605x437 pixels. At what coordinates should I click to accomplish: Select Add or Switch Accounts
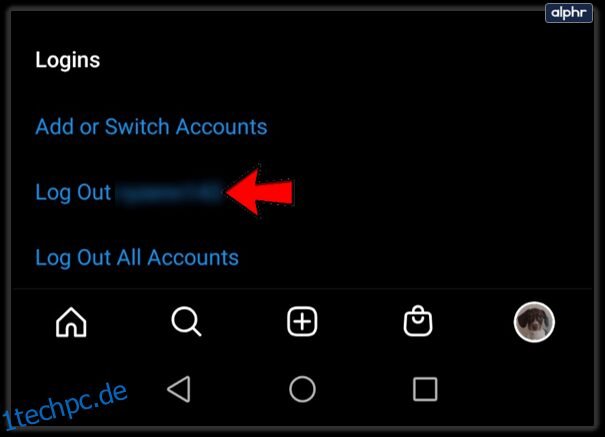[x=151, y=127]
